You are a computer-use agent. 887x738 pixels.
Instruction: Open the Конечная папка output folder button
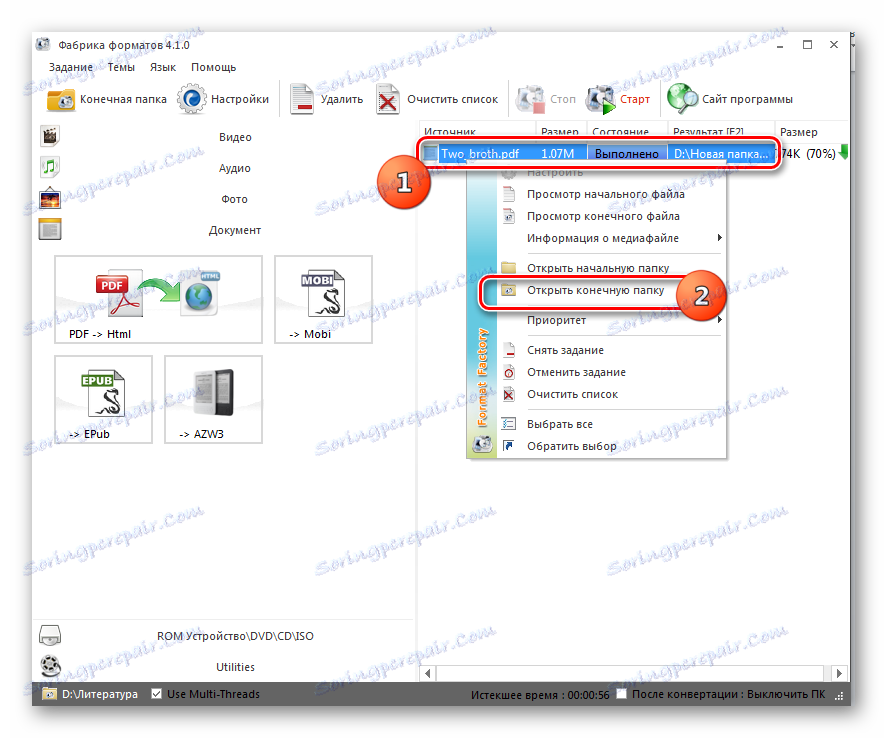(106, 100)
